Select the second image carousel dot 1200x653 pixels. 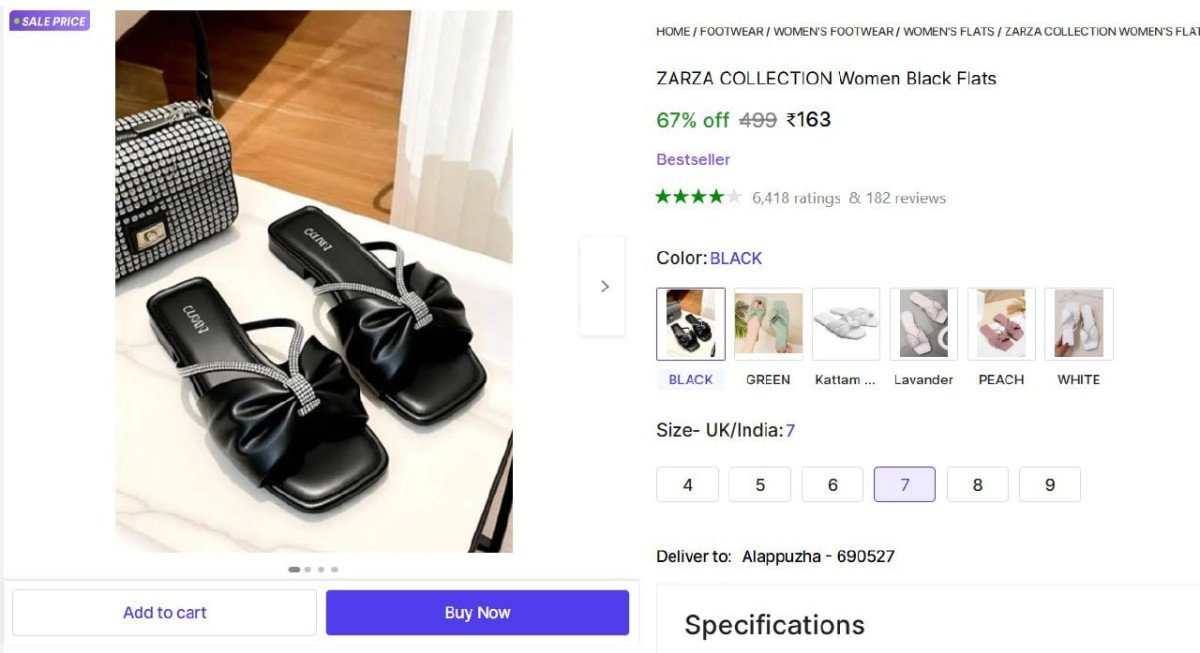(308, 568)
